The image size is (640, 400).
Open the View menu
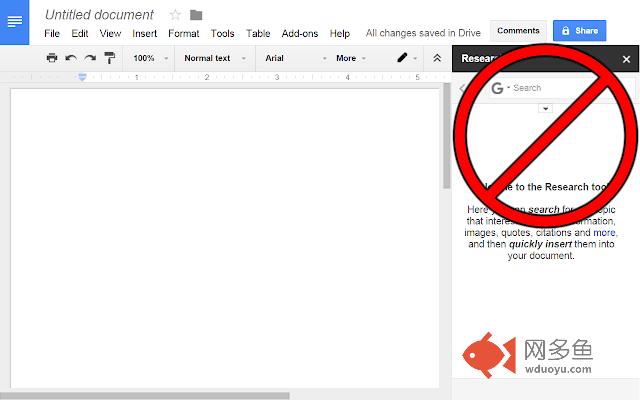tap(110, 33)
